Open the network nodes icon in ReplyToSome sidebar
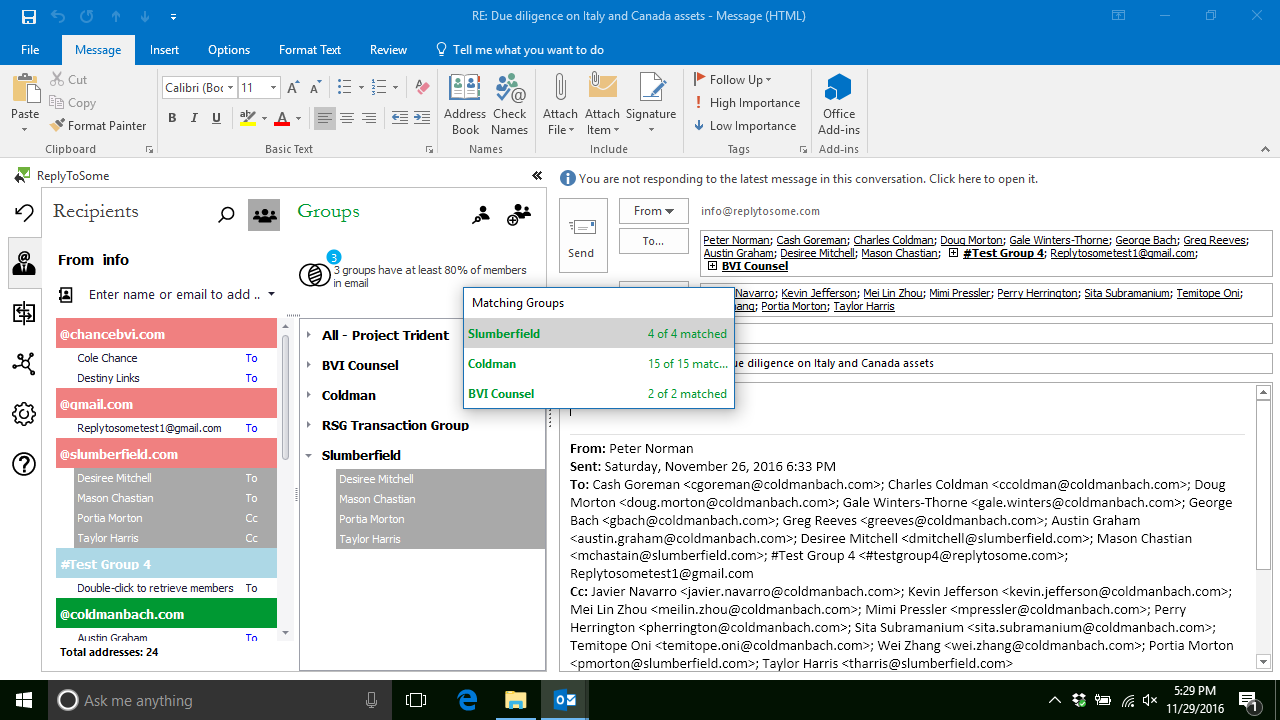 pos(24,363)
